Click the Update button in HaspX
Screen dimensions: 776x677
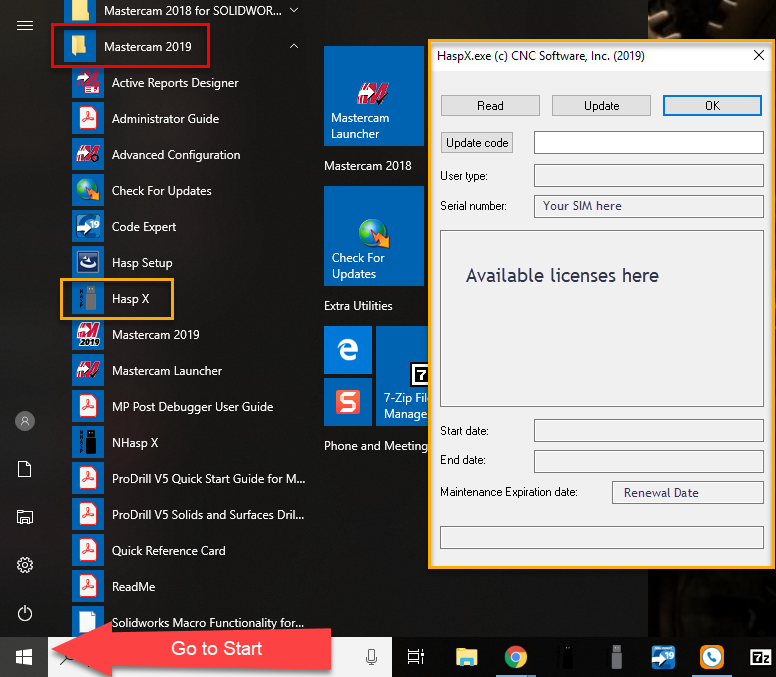tap(601, 105)
